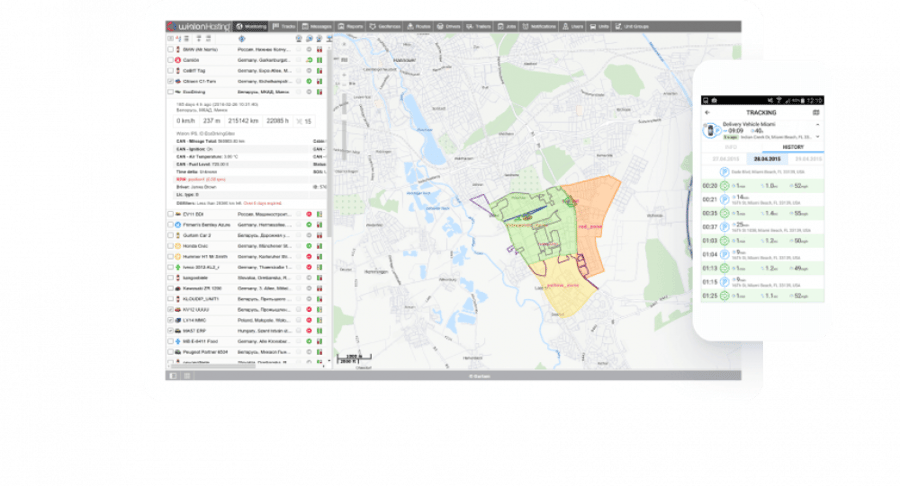This screenshot has height=486, width=900.
Task: Open the 00:20 trip entry on phone
Action: pos(762,186)
